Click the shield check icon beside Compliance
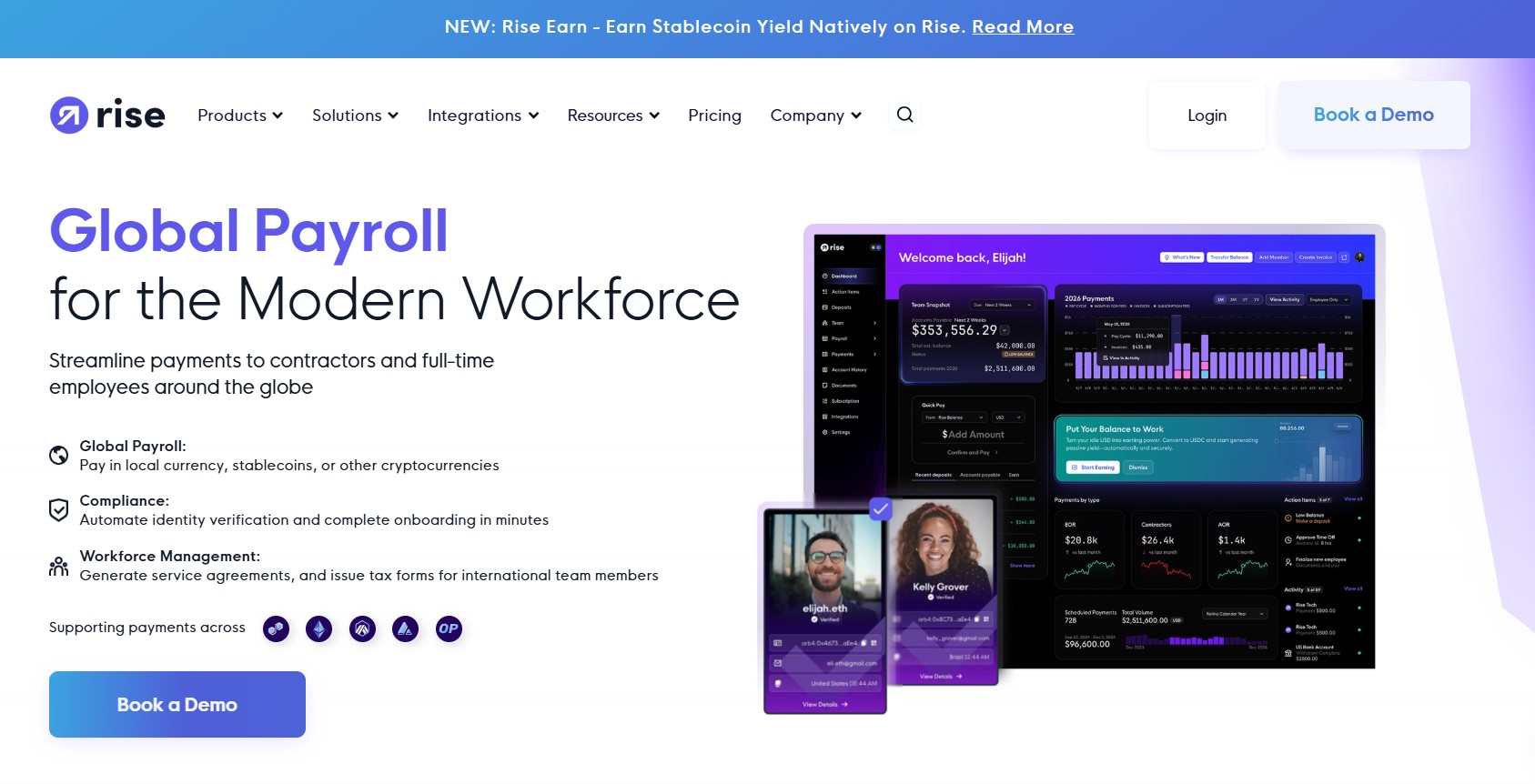 click(58, 510)
